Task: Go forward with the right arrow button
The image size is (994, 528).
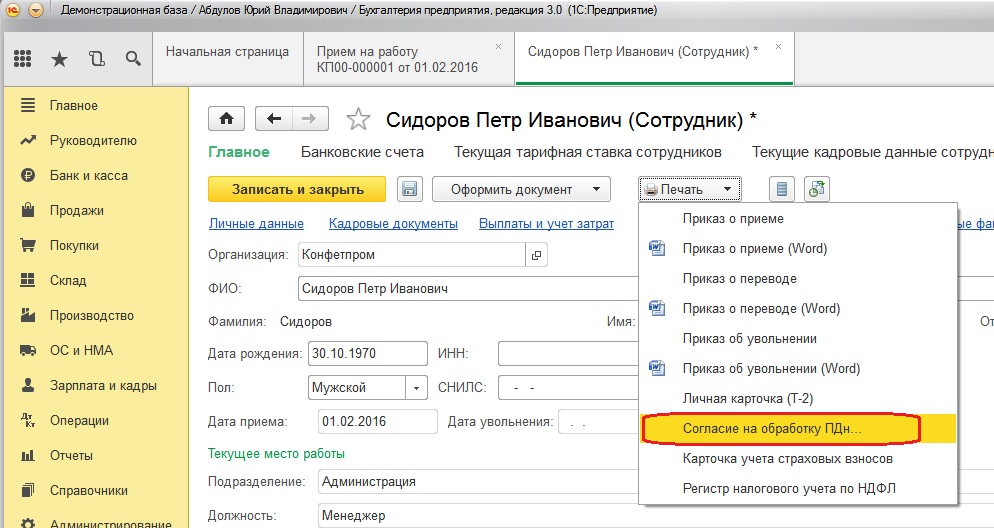Action: coord(309,119)
